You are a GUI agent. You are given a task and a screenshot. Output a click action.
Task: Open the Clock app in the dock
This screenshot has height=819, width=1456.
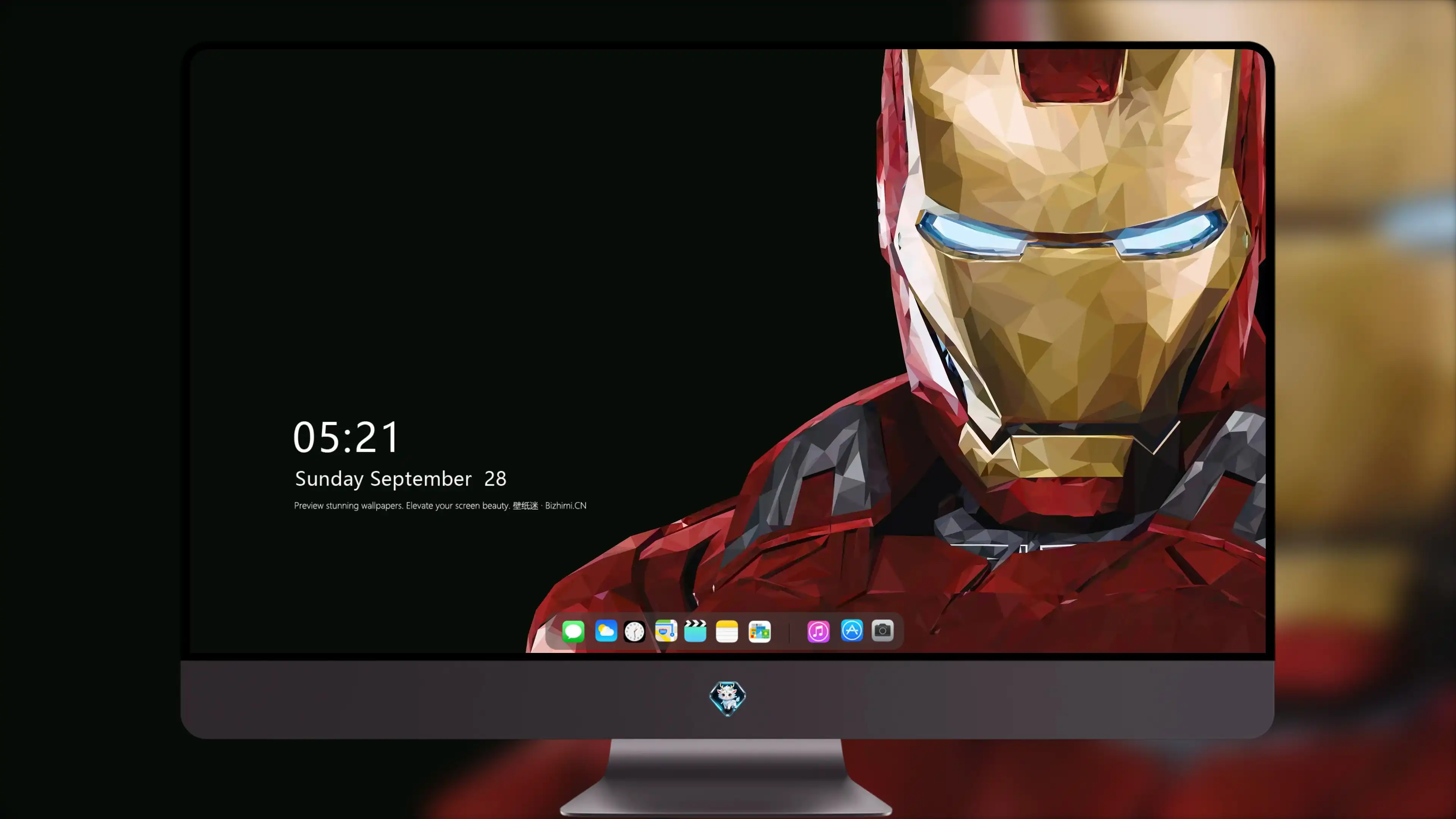coord(634,631)
